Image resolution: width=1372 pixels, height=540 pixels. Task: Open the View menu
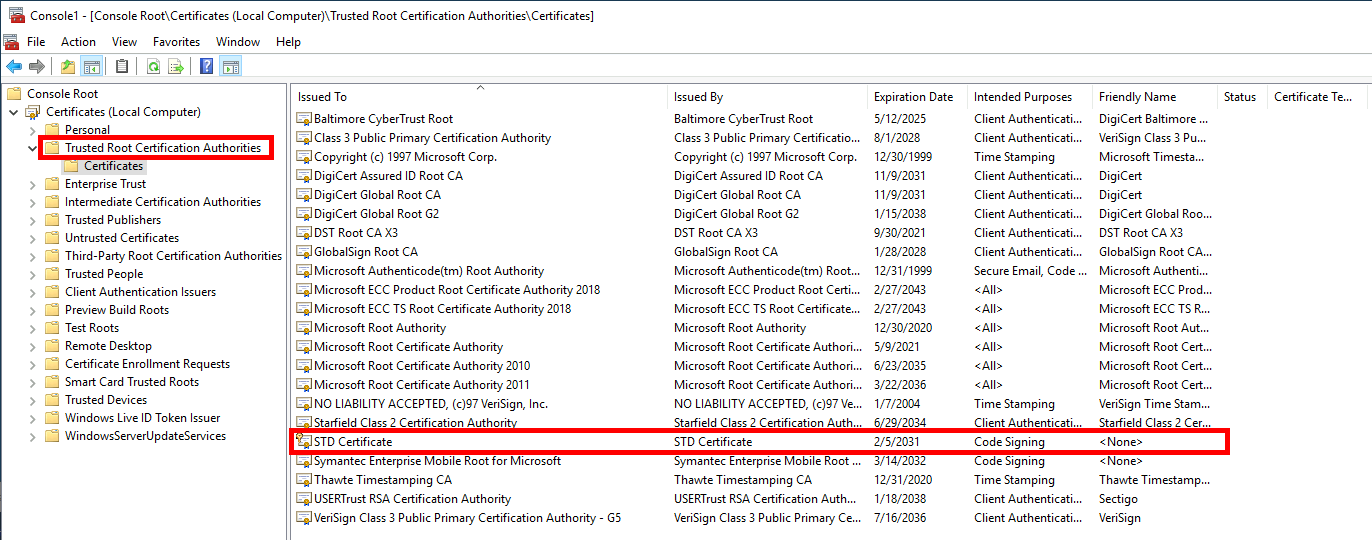coord(125,42)
